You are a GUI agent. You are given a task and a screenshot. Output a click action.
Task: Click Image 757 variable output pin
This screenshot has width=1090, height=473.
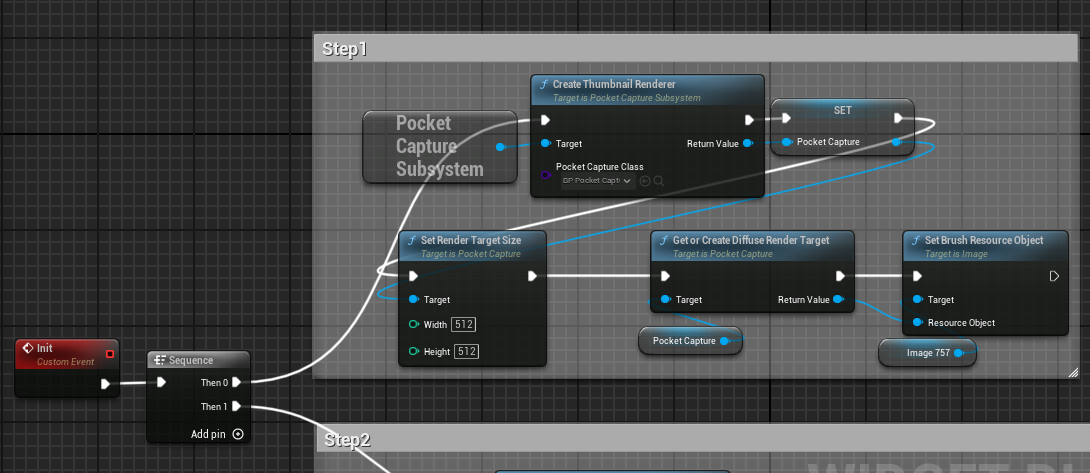(959, 353)
